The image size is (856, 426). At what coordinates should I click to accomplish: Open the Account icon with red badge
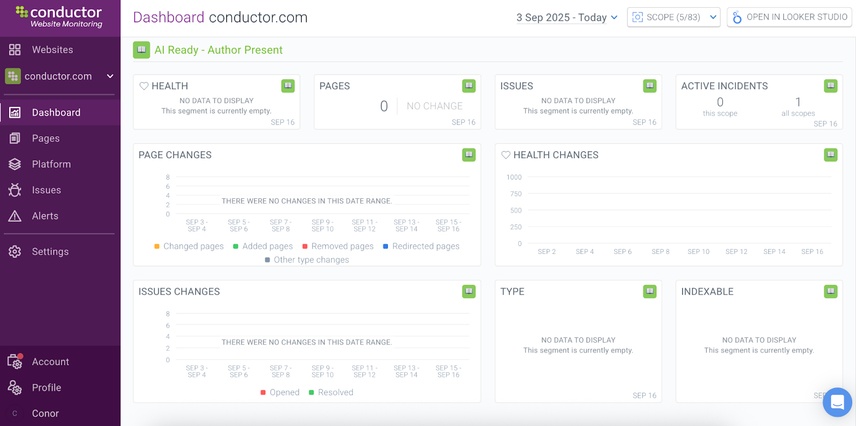[15, 361]
